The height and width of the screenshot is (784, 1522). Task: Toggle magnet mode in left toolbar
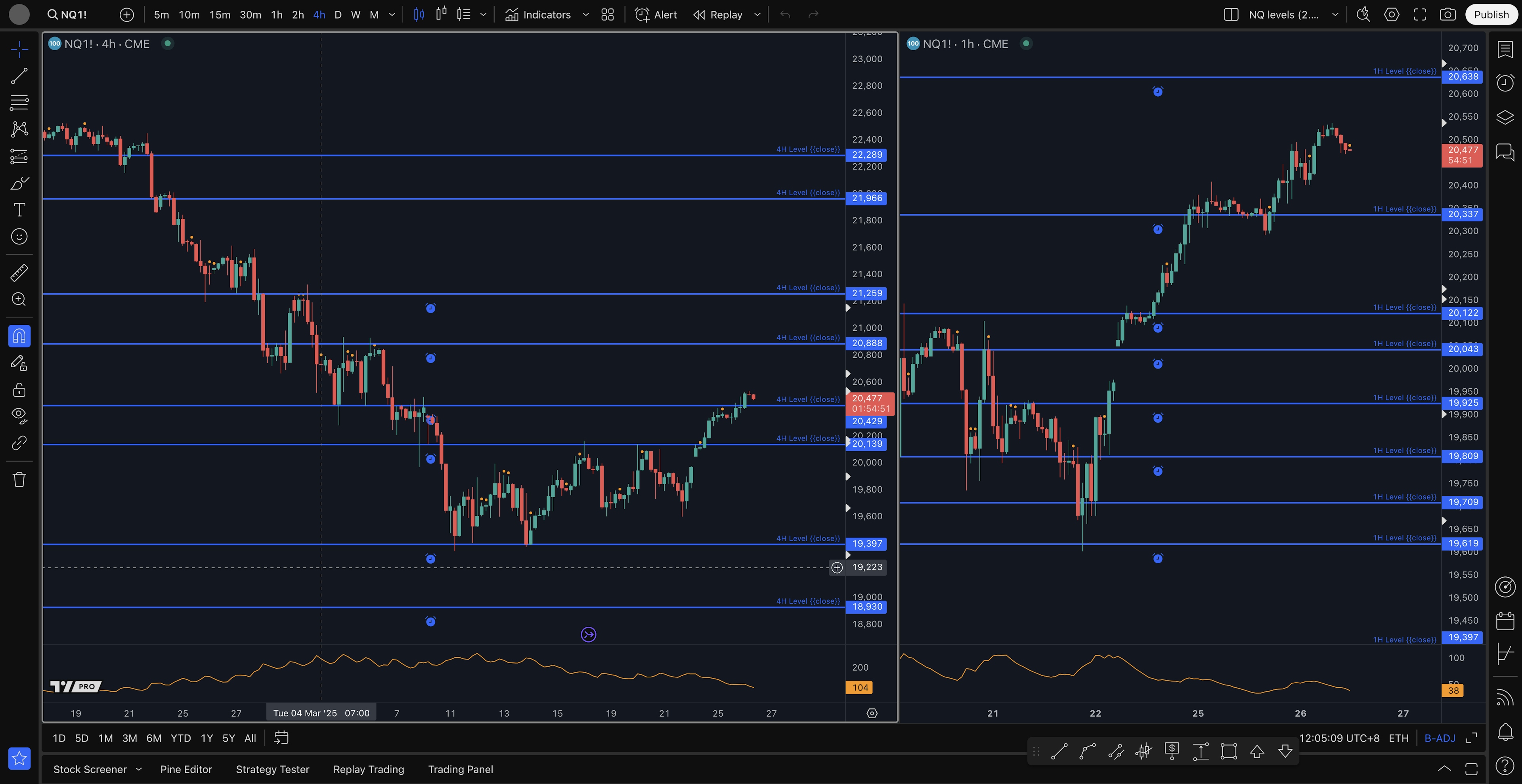tap(19, 336)
